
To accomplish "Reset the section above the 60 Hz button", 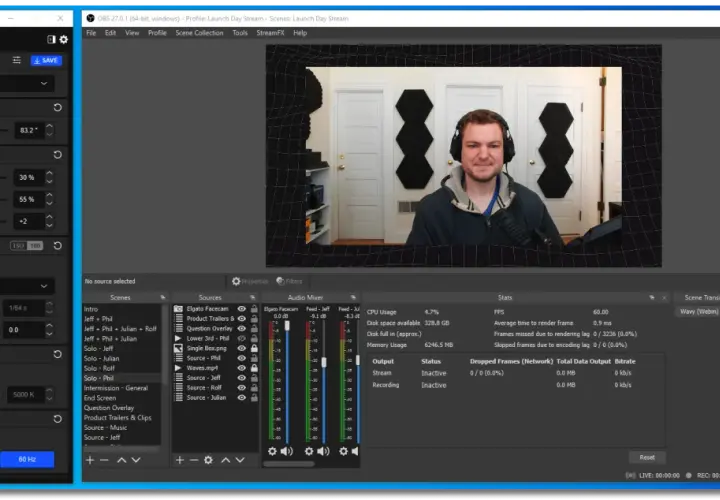I will point(57,419).
